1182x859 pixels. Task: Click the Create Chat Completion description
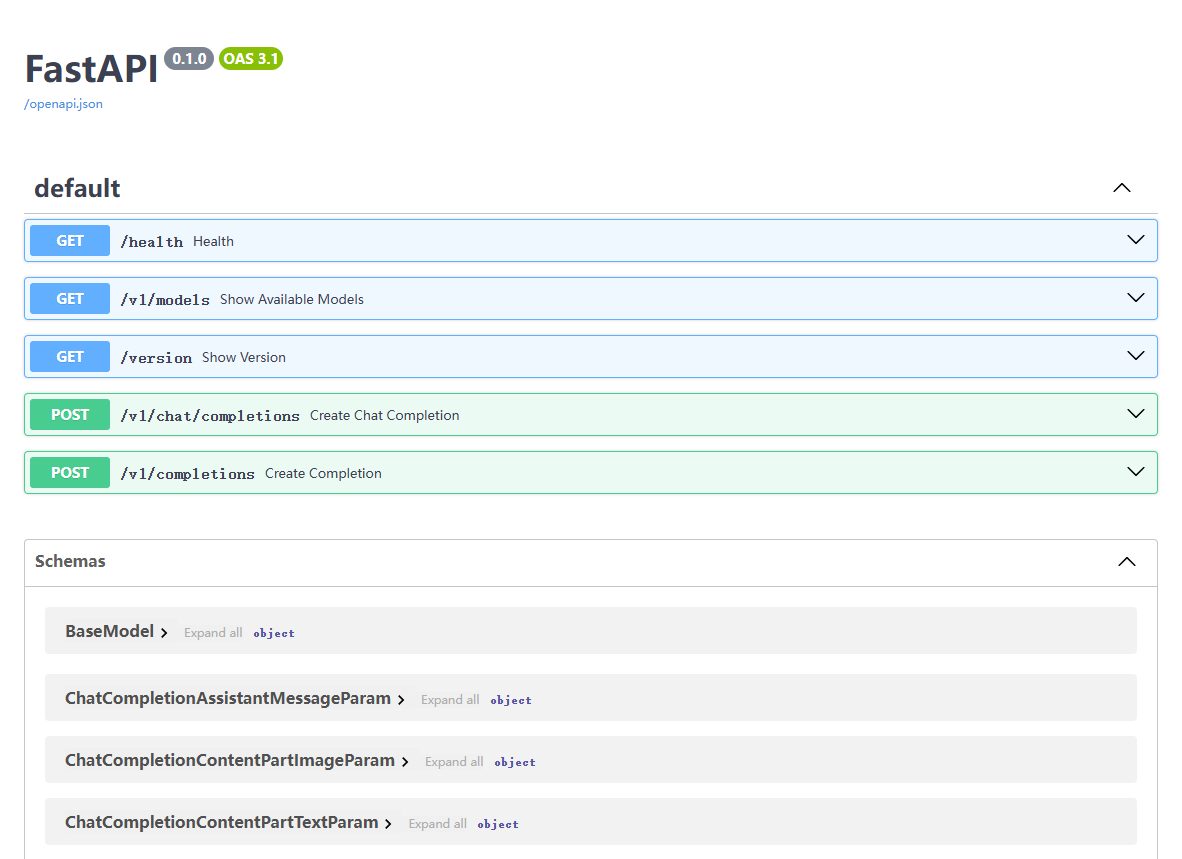click(384, 416)
